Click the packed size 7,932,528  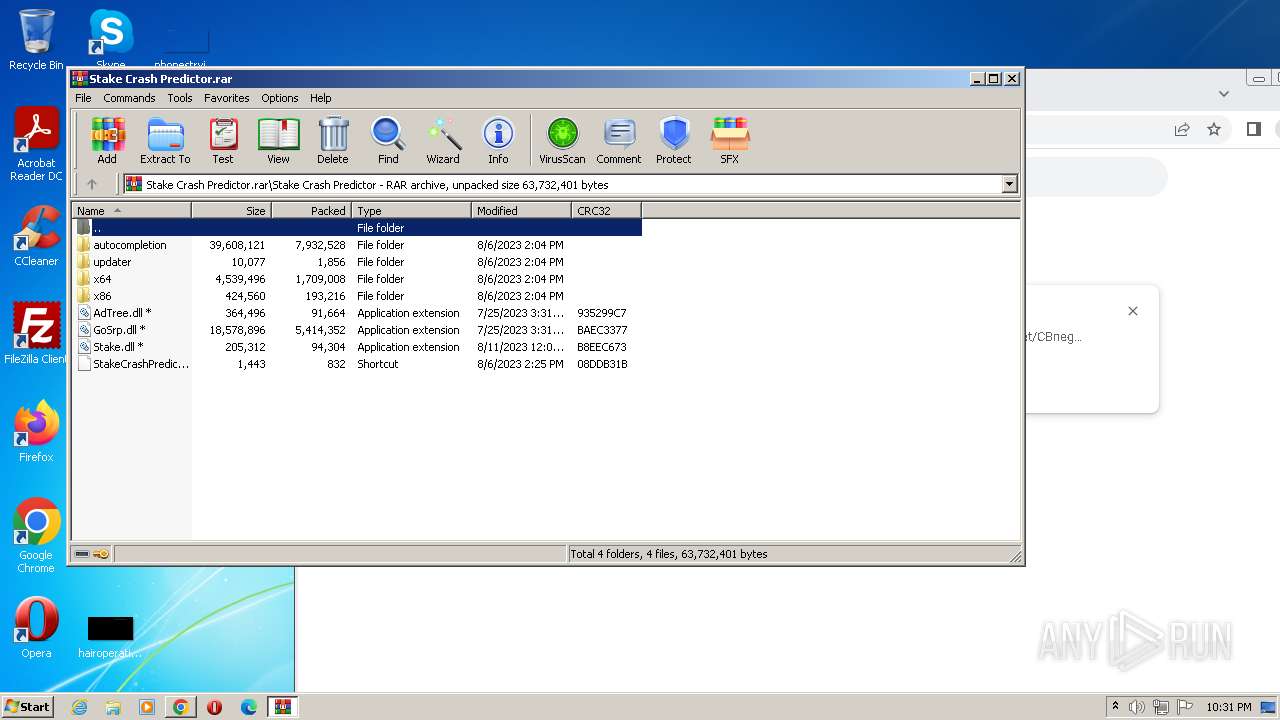320,245
